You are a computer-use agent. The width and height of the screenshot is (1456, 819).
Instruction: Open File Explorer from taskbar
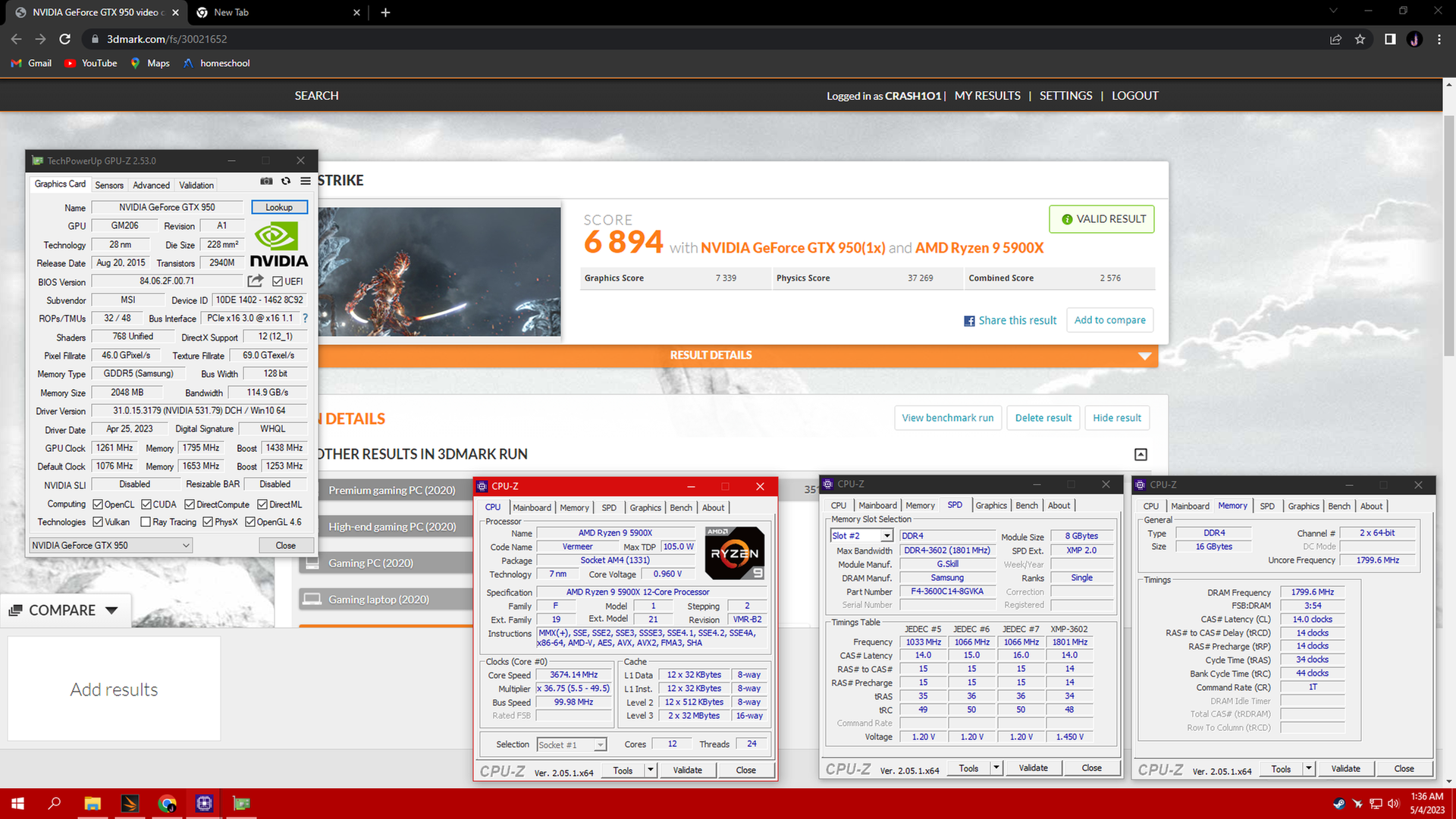pos(93,804)
